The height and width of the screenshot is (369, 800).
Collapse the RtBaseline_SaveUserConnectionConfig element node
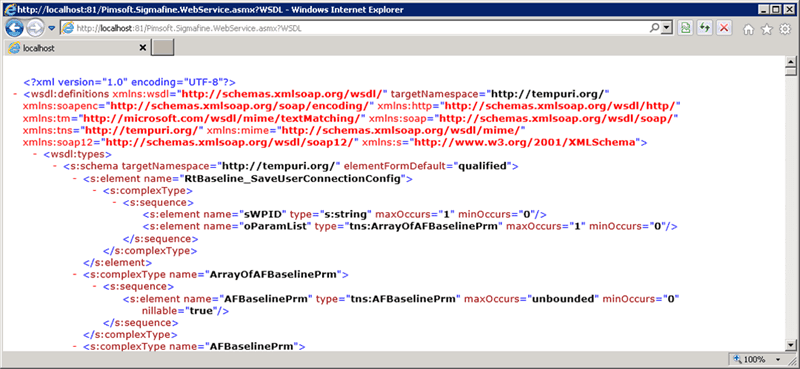pyautogui.click(x=75, y=179)
